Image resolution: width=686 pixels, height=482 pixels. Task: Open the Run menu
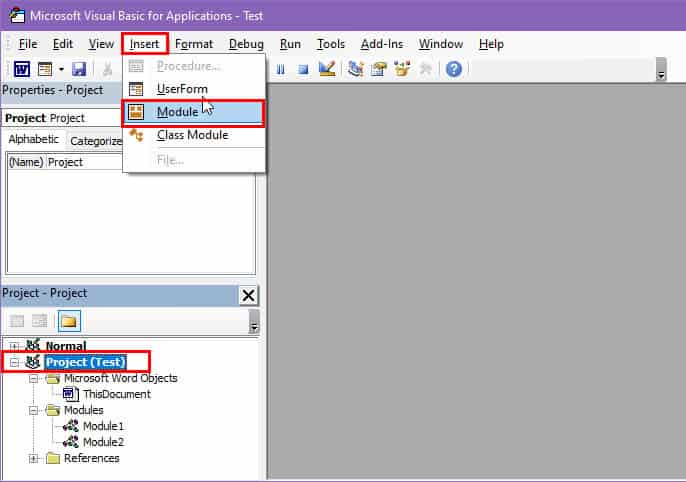click(290, 44)
